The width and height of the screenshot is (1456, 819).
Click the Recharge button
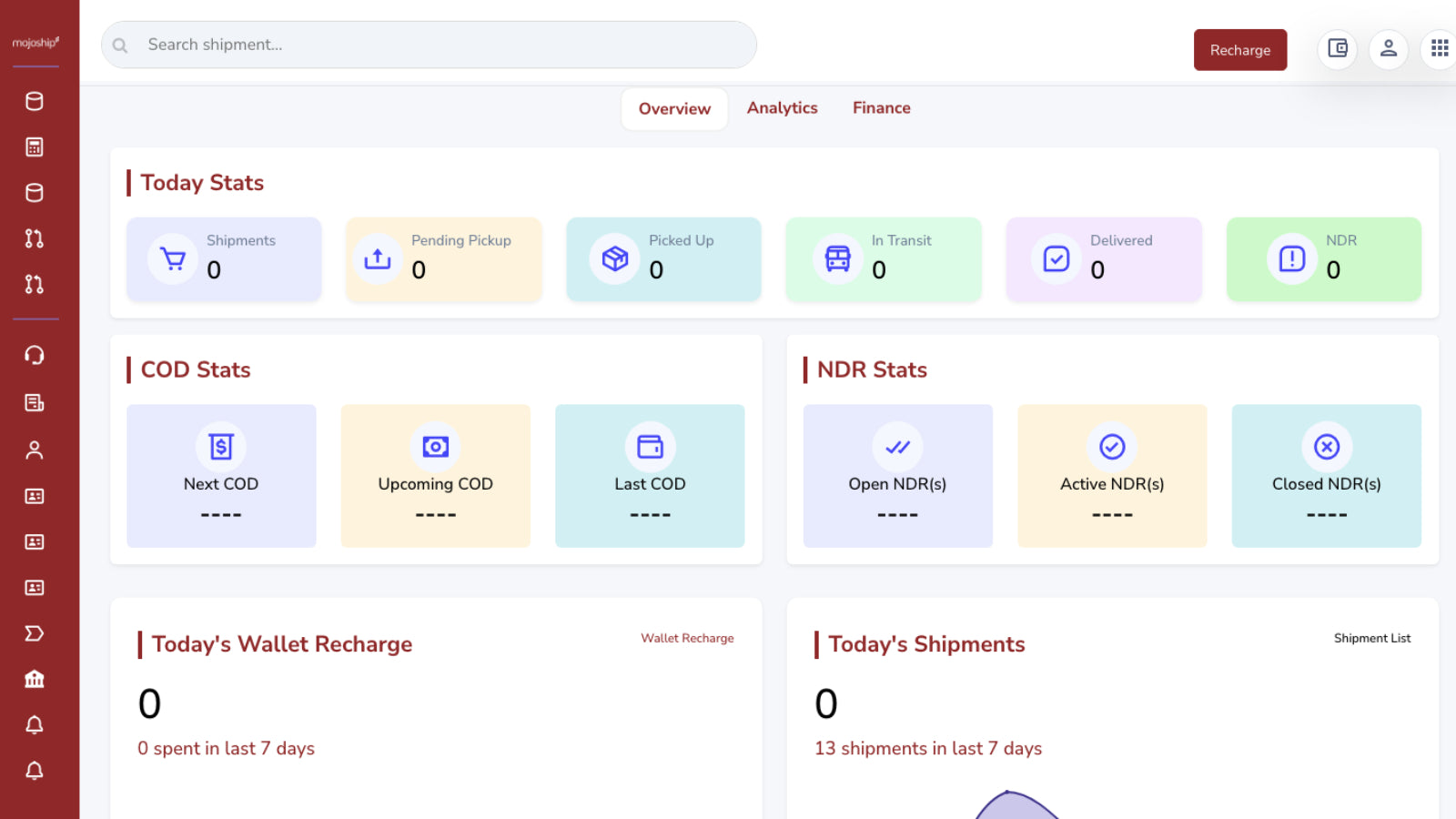[1240, 50]
